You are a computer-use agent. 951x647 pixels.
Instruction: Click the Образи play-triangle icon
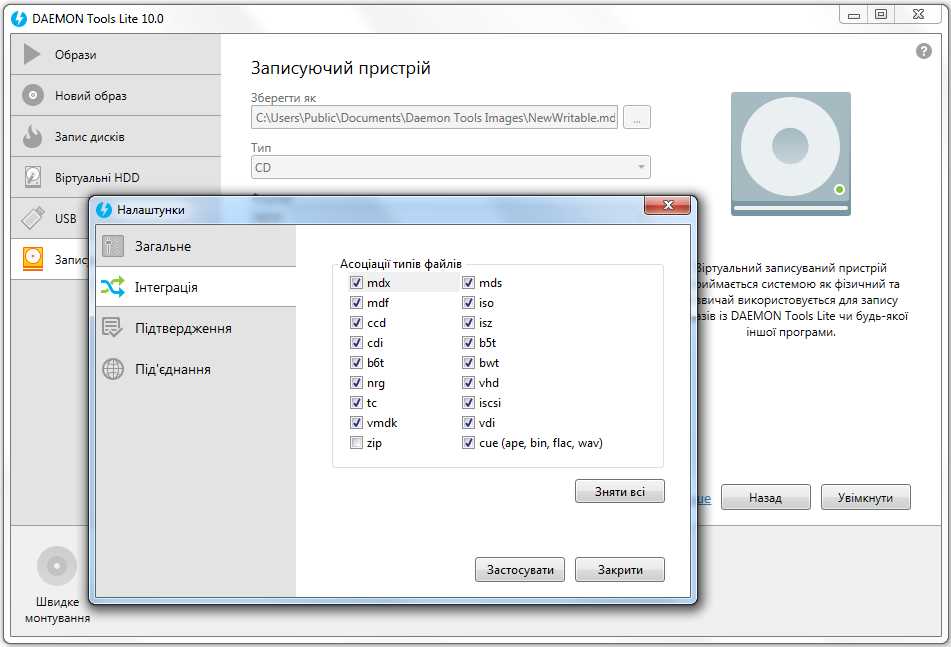[33, 55]
